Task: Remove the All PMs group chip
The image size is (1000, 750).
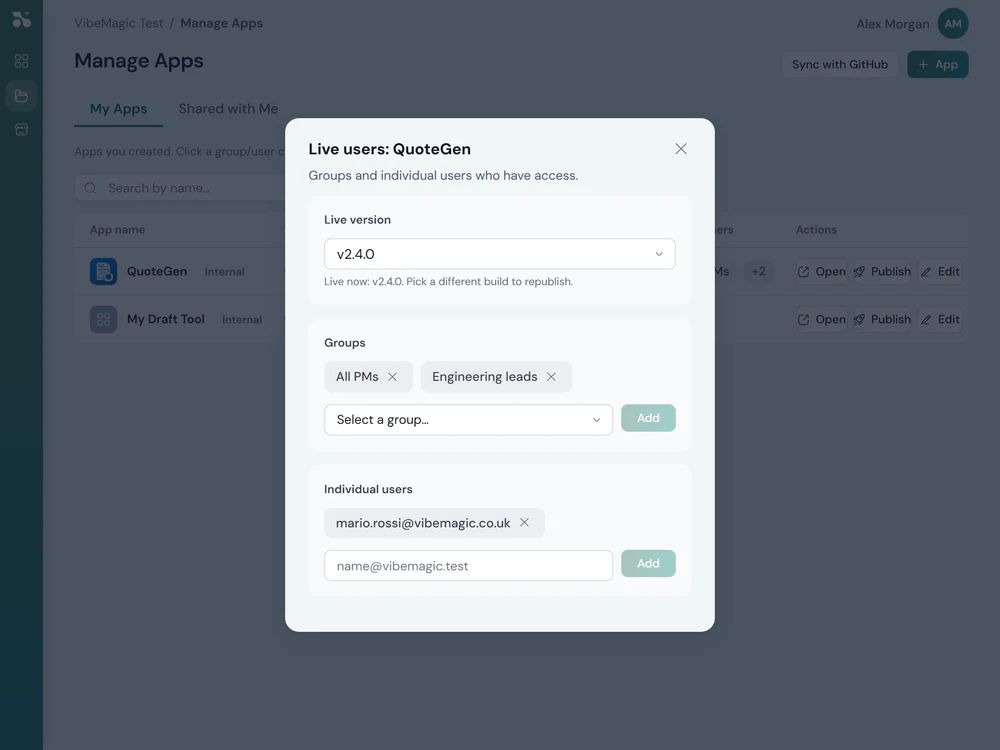Action: 392,377
